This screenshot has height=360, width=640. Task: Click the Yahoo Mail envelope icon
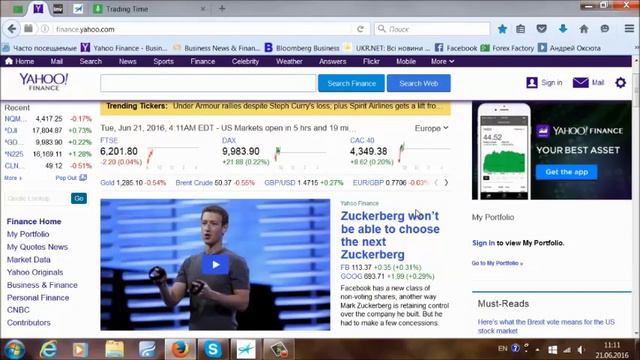tap(580, 82)
